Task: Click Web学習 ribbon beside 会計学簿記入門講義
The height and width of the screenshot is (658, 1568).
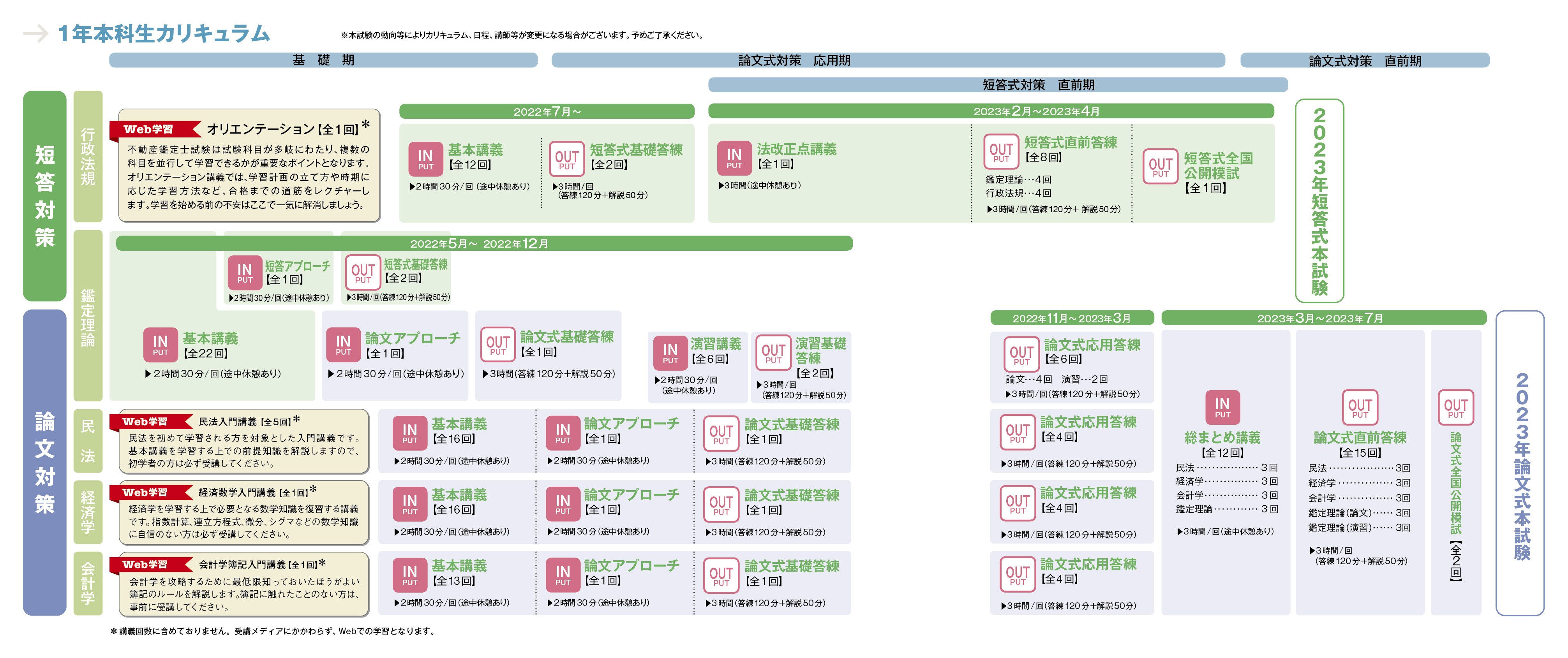Action: click(146, 564)
